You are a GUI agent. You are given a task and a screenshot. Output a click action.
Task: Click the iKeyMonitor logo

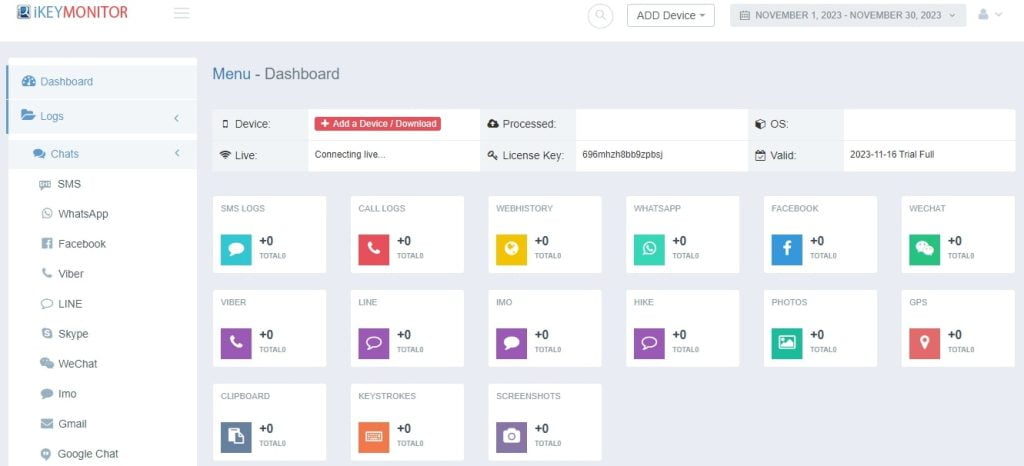point(72,12)
